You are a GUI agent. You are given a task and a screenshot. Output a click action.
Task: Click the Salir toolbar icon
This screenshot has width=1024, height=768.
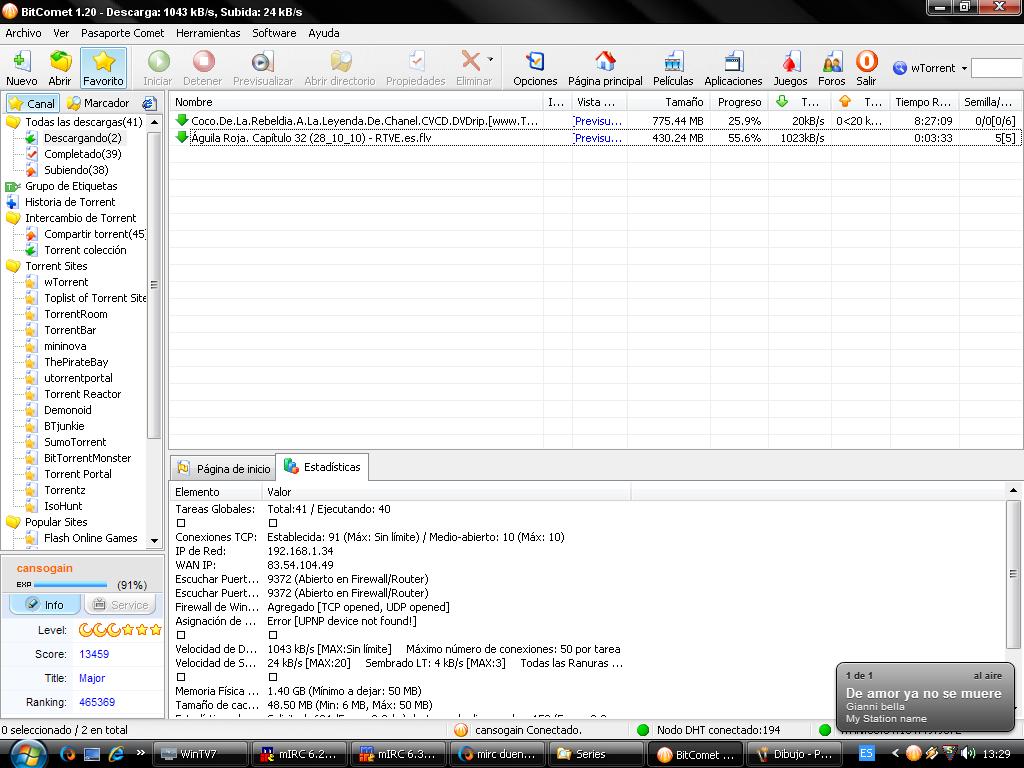(x=866, y=67)
